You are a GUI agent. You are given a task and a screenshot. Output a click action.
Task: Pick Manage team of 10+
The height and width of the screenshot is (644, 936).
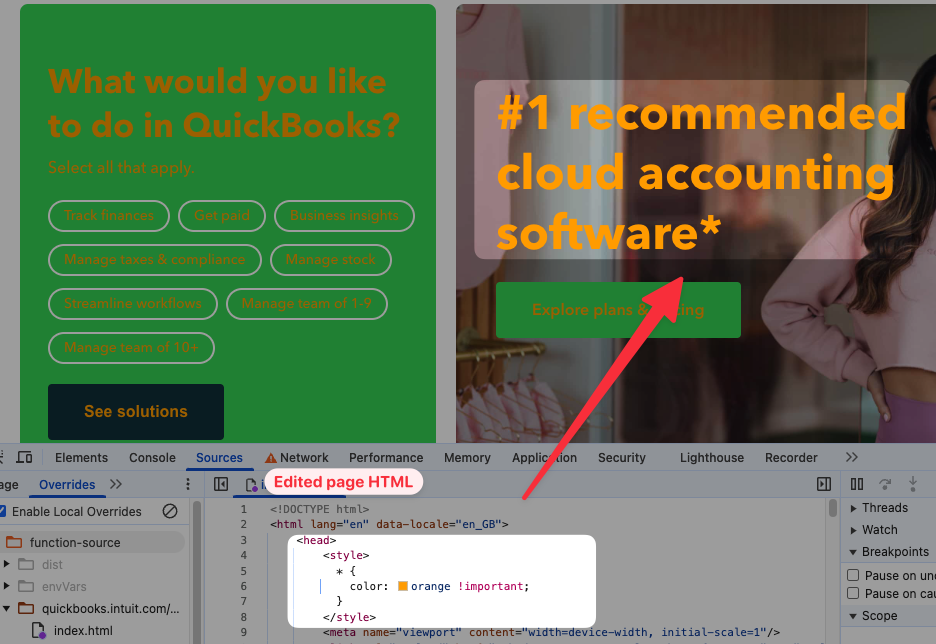tap(131, 347)
